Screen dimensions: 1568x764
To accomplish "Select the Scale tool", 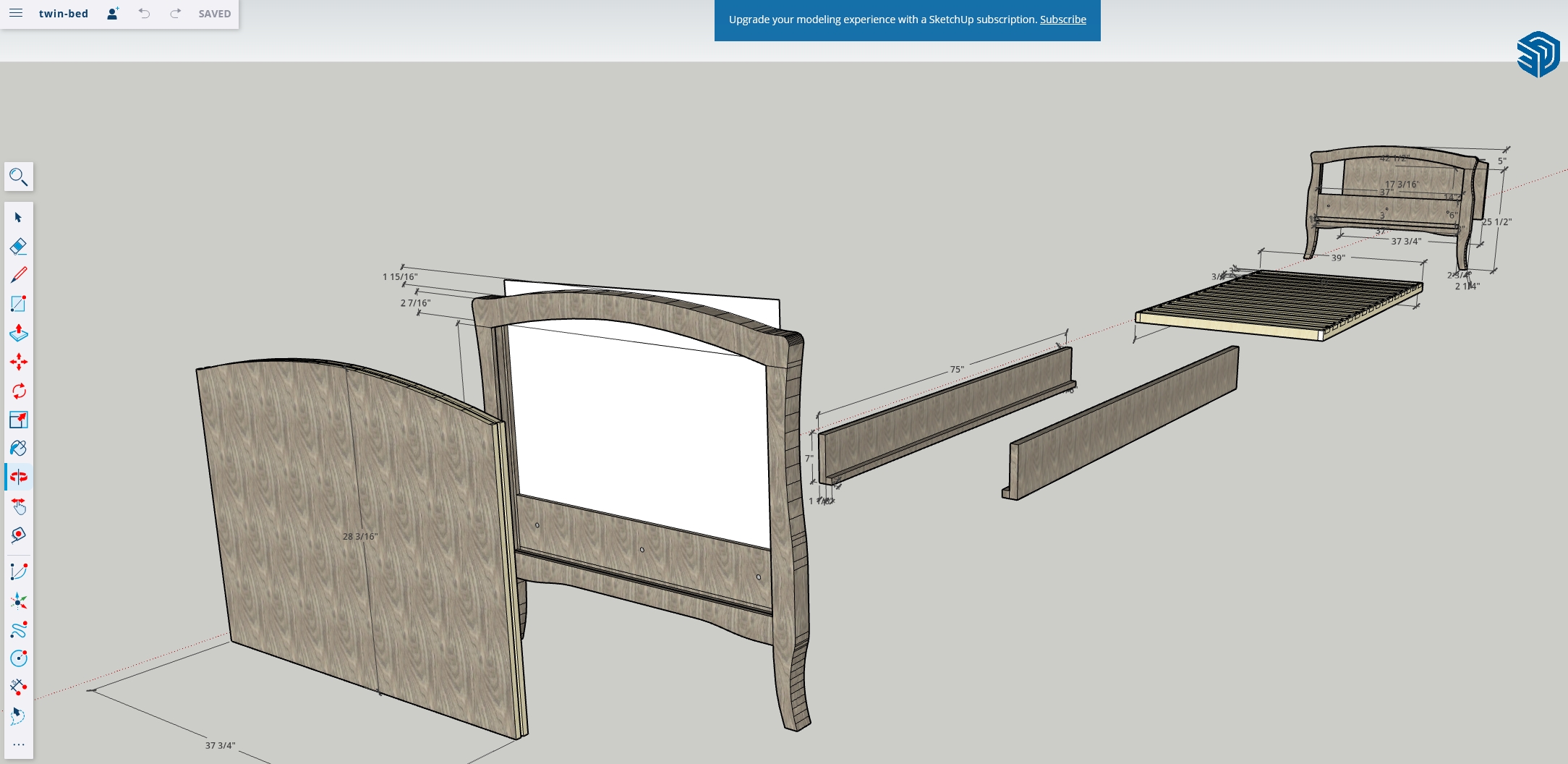I will 19,420.
